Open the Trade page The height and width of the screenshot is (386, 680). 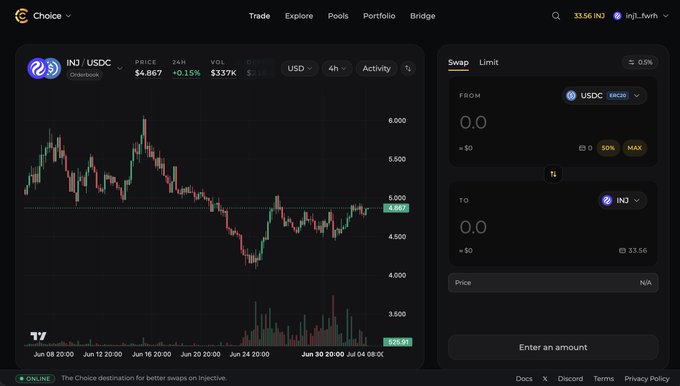(259, 16)
